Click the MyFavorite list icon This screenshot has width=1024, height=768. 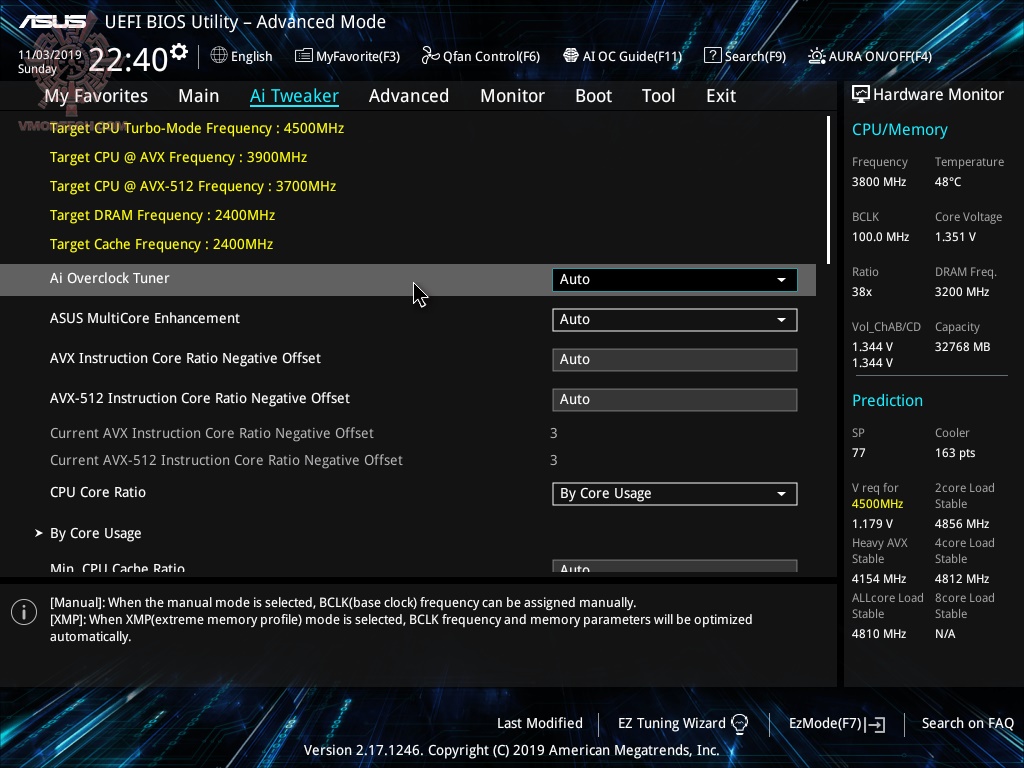pyautogui.click(x=304, y=56)
